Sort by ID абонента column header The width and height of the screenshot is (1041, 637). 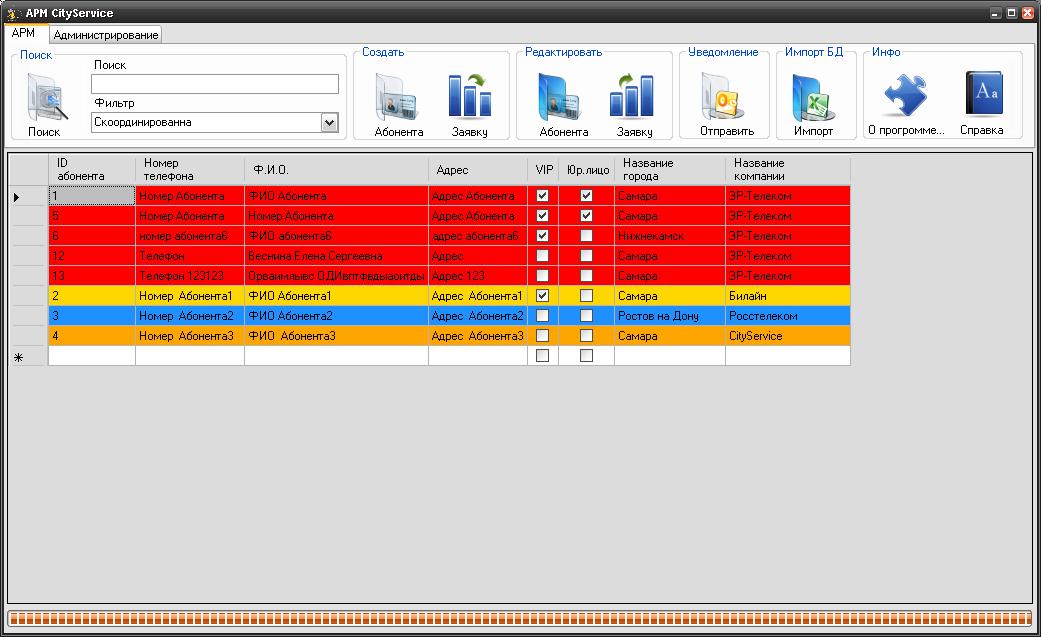pyautogui.click(x=92, y=170)
